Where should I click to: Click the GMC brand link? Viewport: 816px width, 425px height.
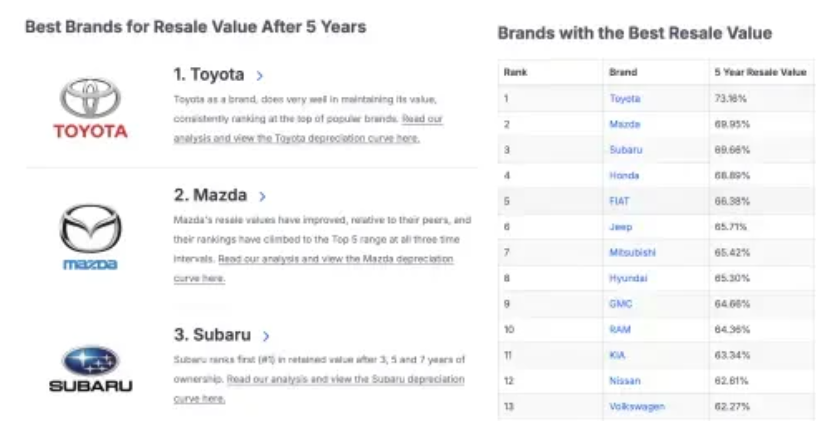[620, 304]
